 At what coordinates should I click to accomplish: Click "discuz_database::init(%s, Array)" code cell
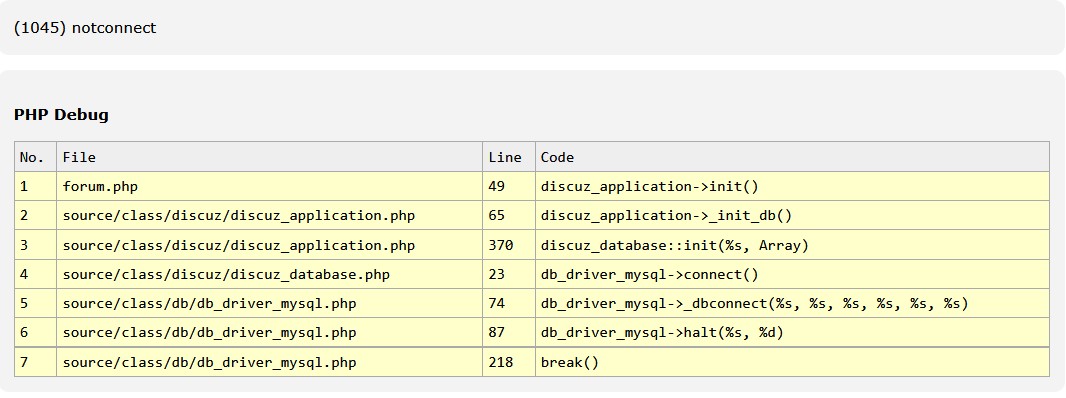pyautogui.click(x=792, y=245)
